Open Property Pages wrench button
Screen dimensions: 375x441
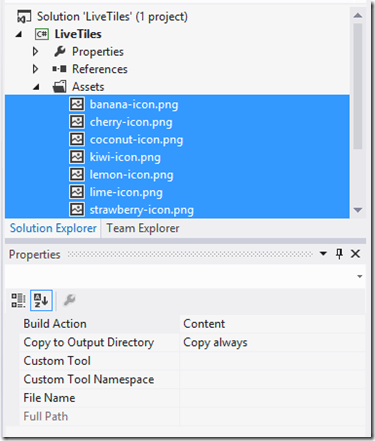pos(69,300)
